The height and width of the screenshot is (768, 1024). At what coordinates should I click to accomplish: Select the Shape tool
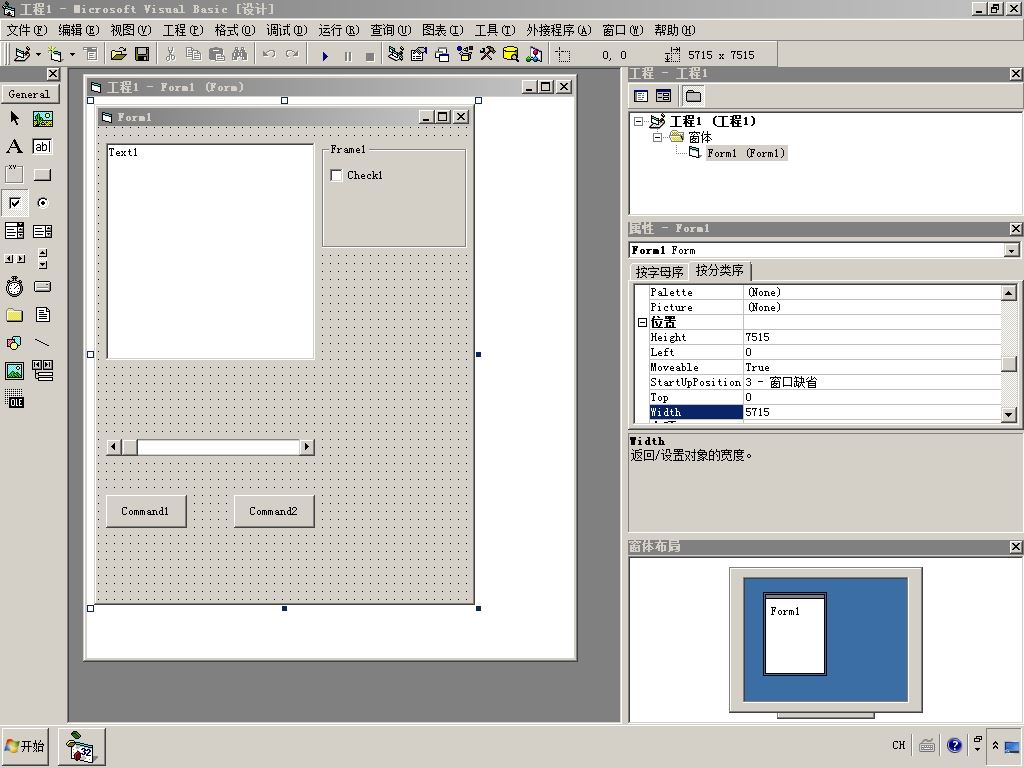pos(14,343)
